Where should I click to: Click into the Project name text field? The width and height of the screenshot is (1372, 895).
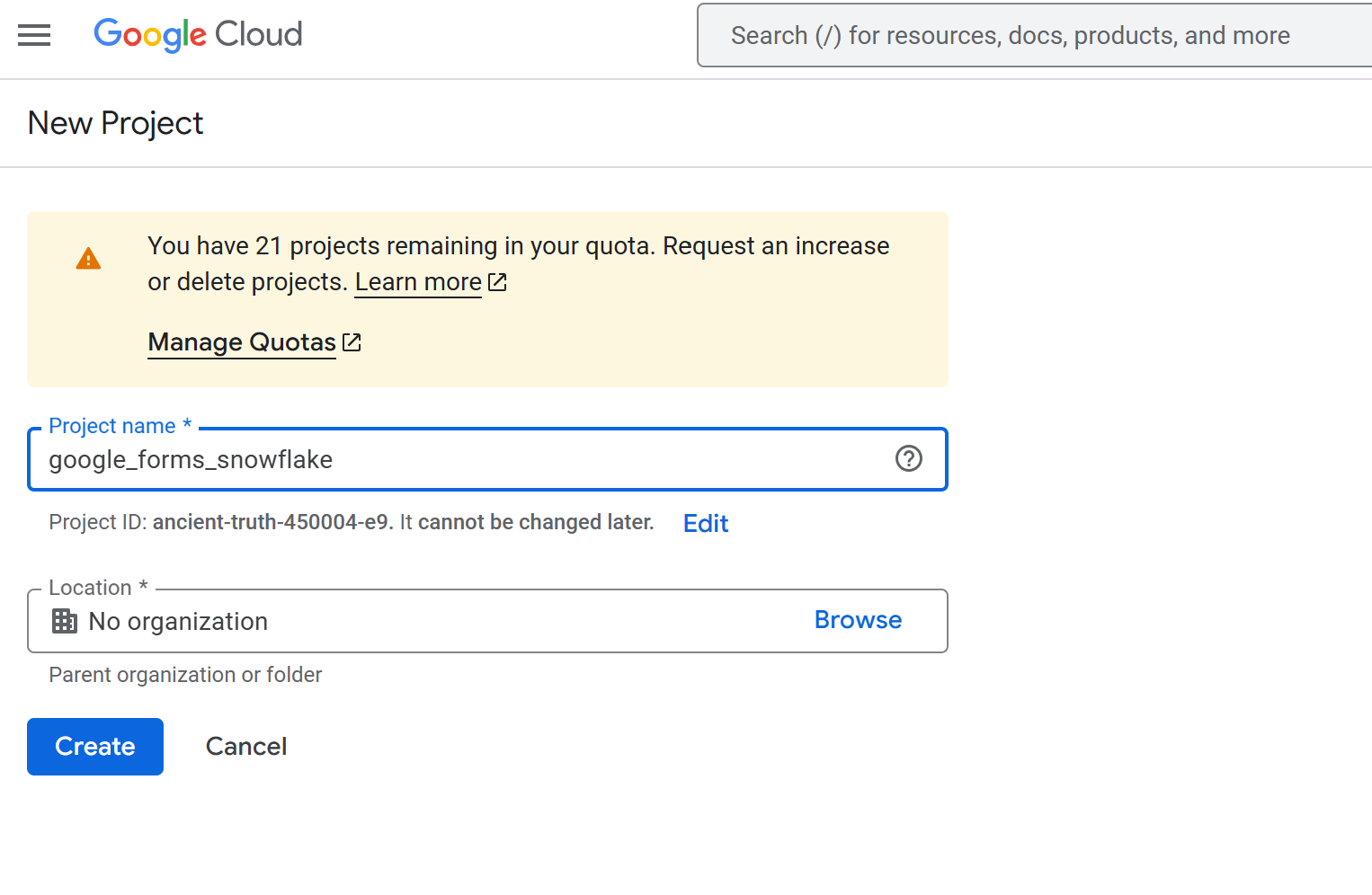450,460
